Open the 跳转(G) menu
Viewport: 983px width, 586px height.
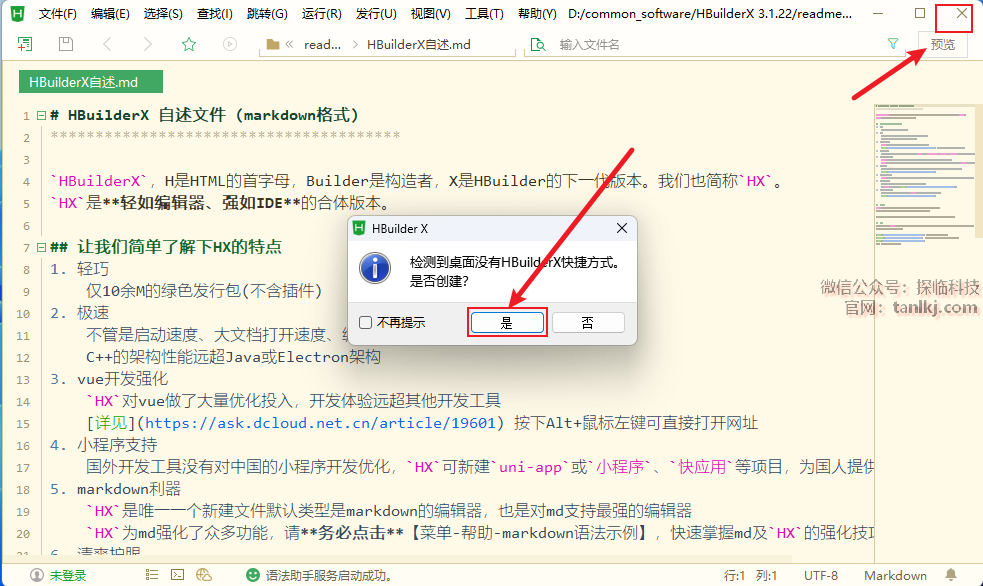267,14
